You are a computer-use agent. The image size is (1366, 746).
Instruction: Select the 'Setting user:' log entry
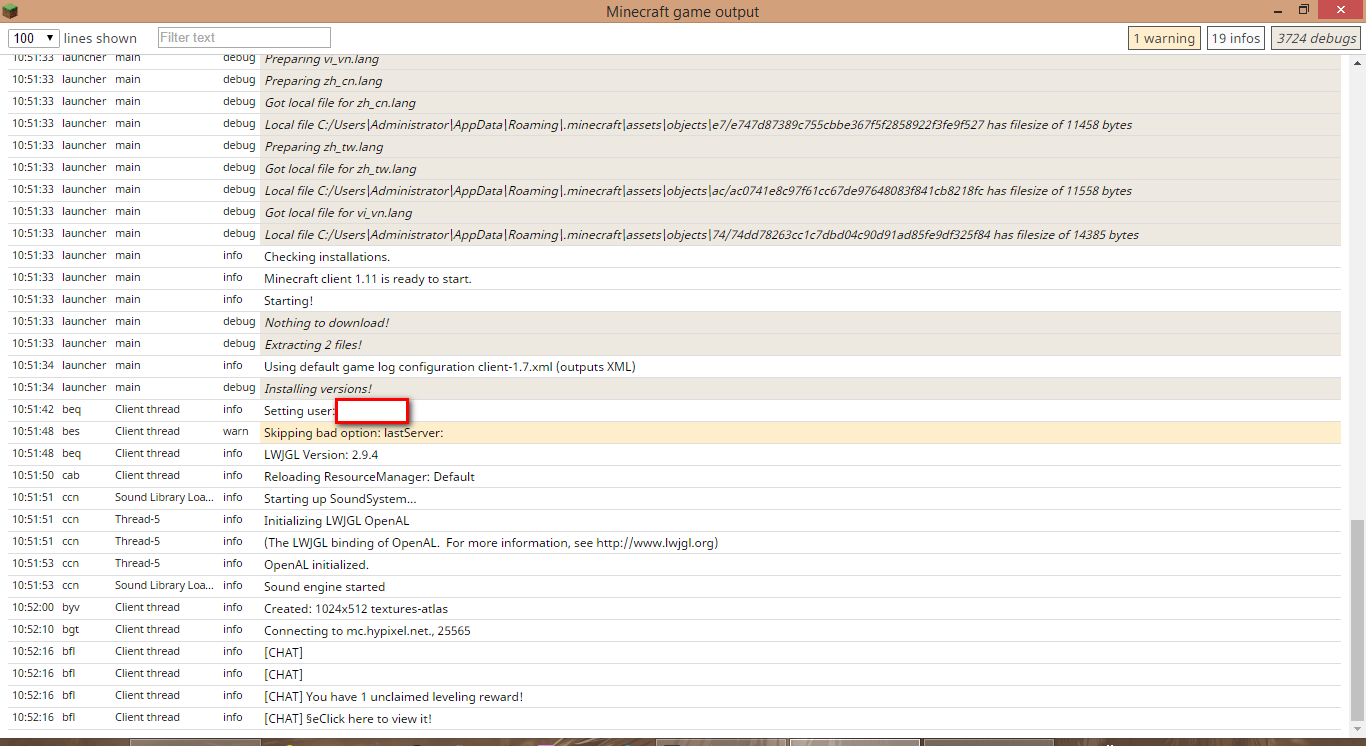click(x=299, y=411)
